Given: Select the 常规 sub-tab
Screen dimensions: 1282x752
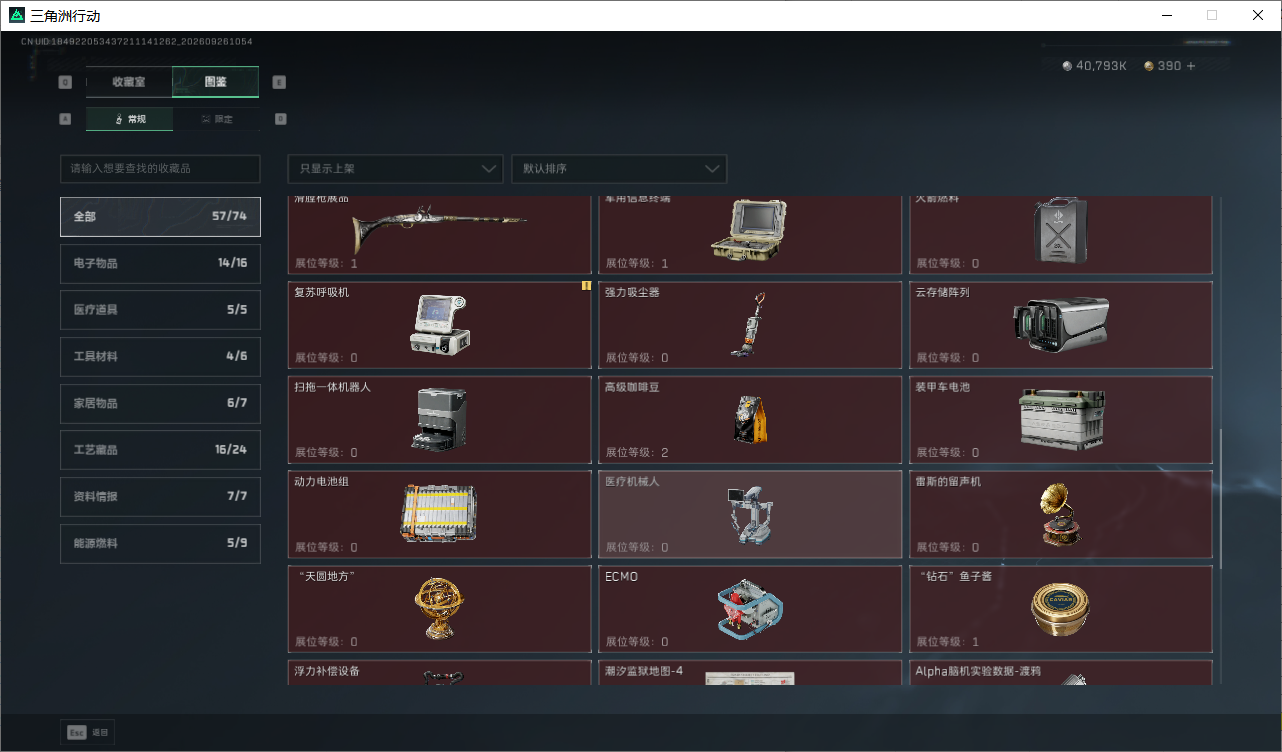Looking at the screenshot, I should pyautogui.click(x=129, y=119).
